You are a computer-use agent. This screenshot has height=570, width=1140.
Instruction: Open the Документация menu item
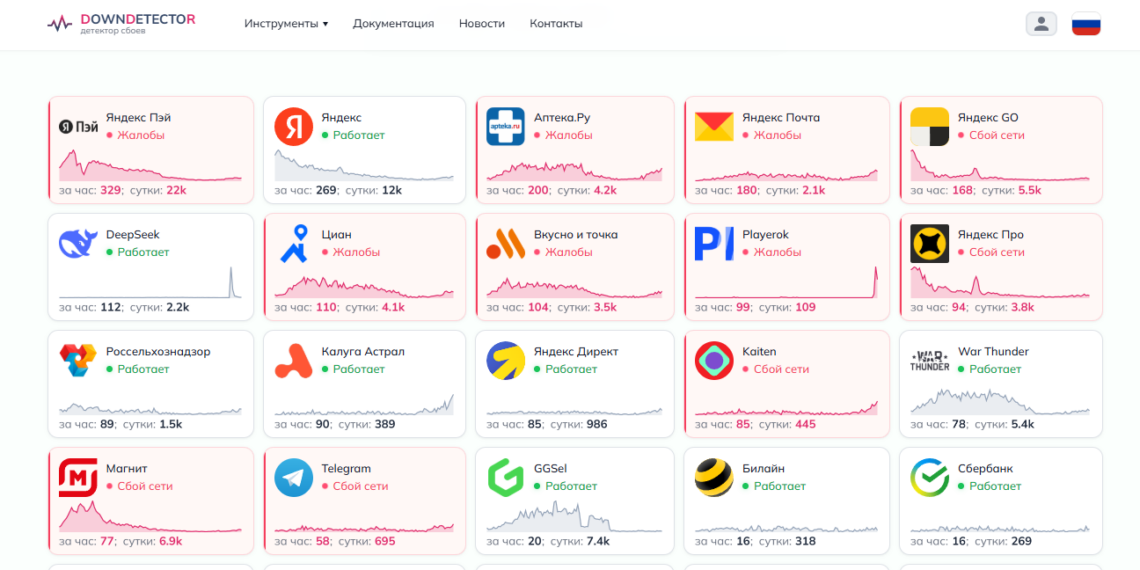[x=393, y=23]
